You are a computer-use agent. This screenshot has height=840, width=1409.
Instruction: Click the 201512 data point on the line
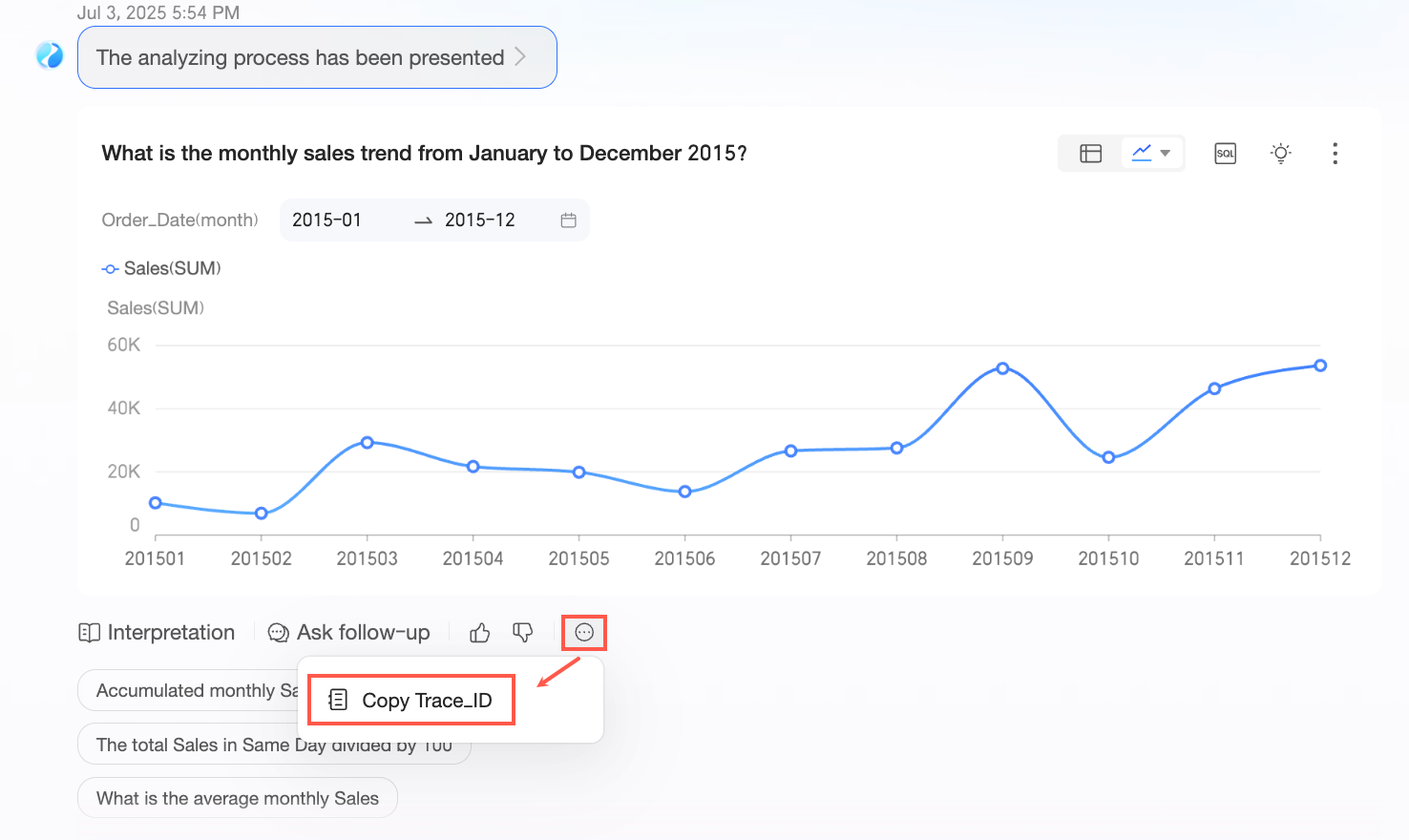(1320, 366)
